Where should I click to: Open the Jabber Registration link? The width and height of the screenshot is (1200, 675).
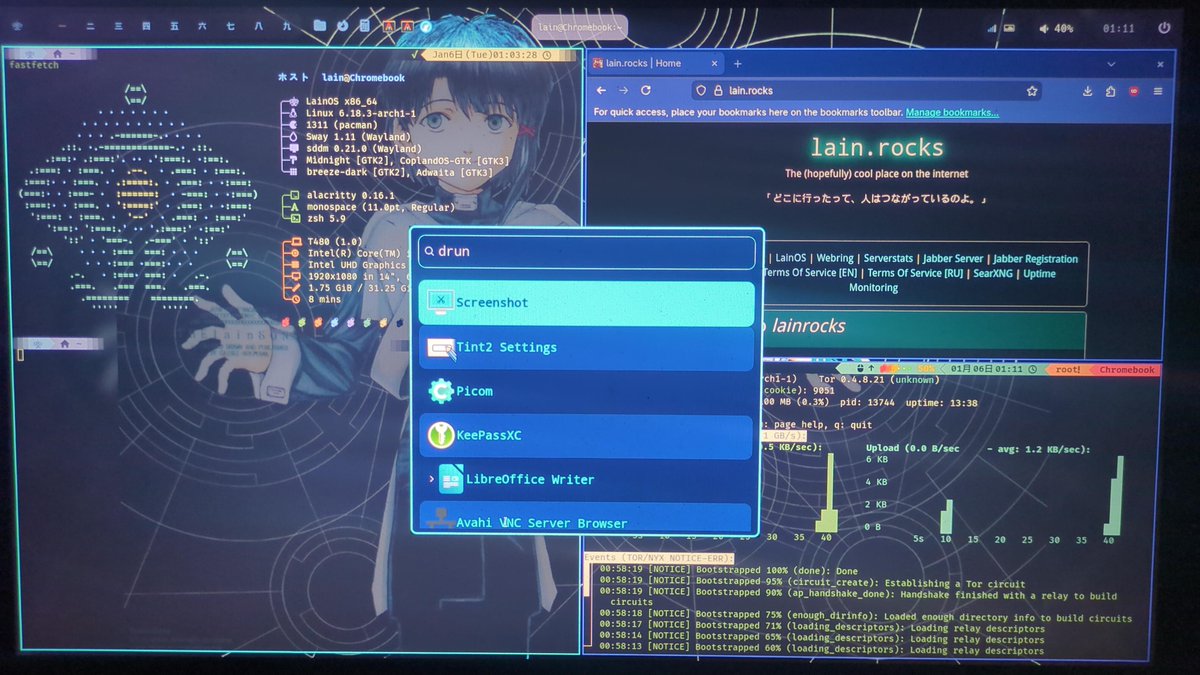click(x=1036, y=259)
